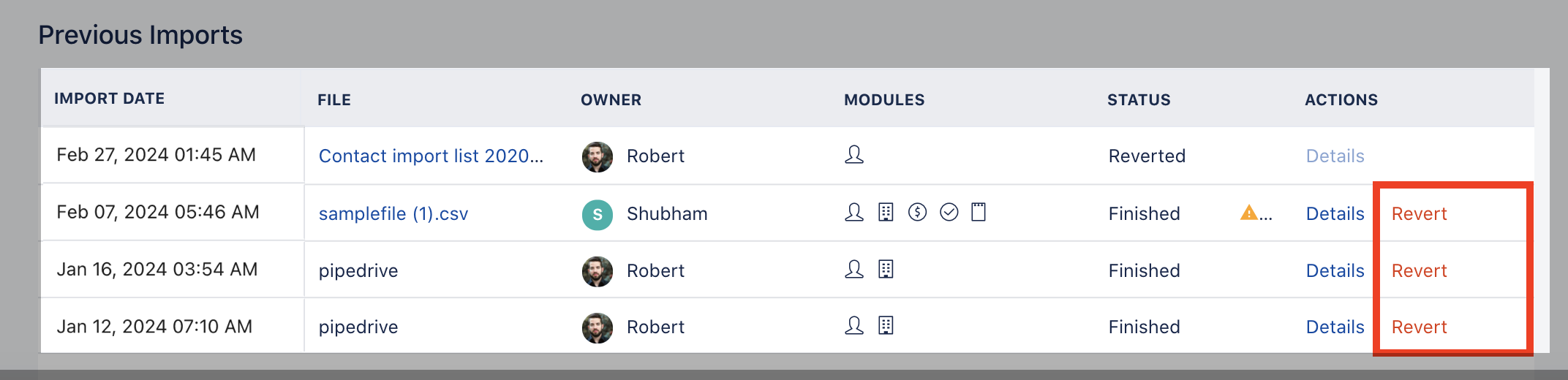Revert the Jan 12 pipedrive import
The height and width of the screenshot is (380, 1568).
tap(1420, 327)
